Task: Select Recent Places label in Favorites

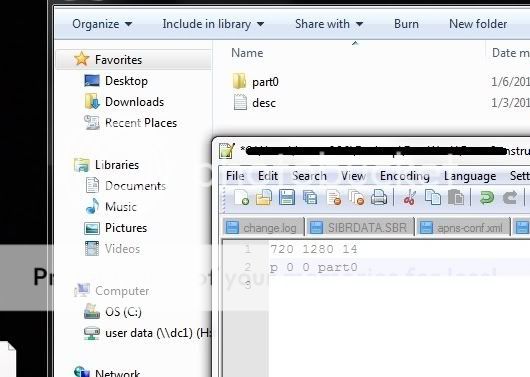Action: pos(141,123)
